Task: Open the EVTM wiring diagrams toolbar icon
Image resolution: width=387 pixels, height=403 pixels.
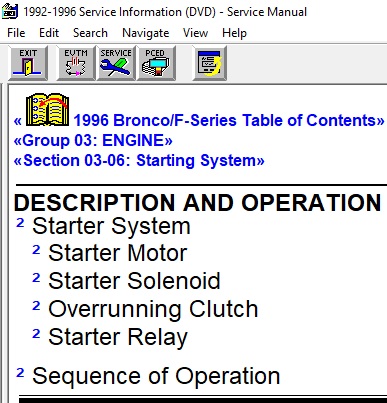Action: [76, 63]
